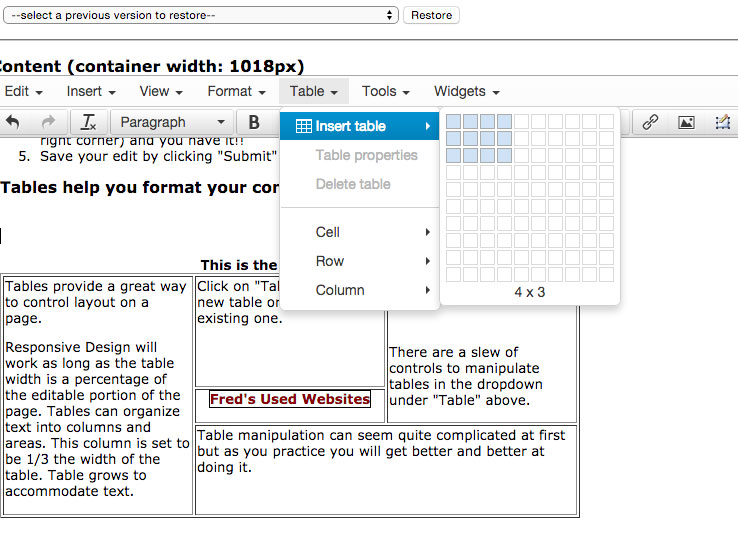Click the Restore button
This screenshot has height=540, width=738.
[431, 15]
